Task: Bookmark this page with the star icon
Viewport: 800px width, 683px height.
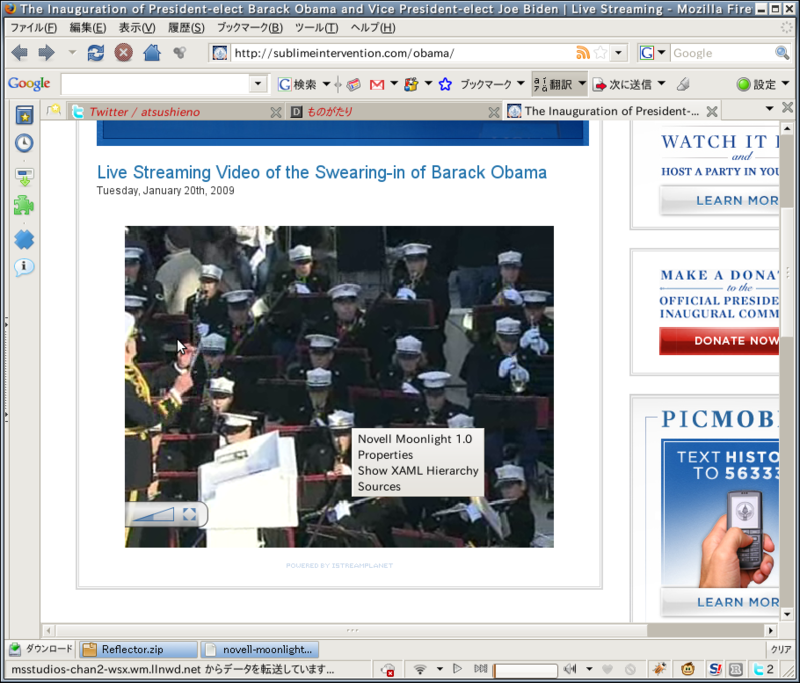Action: click(x=601, y=53)
